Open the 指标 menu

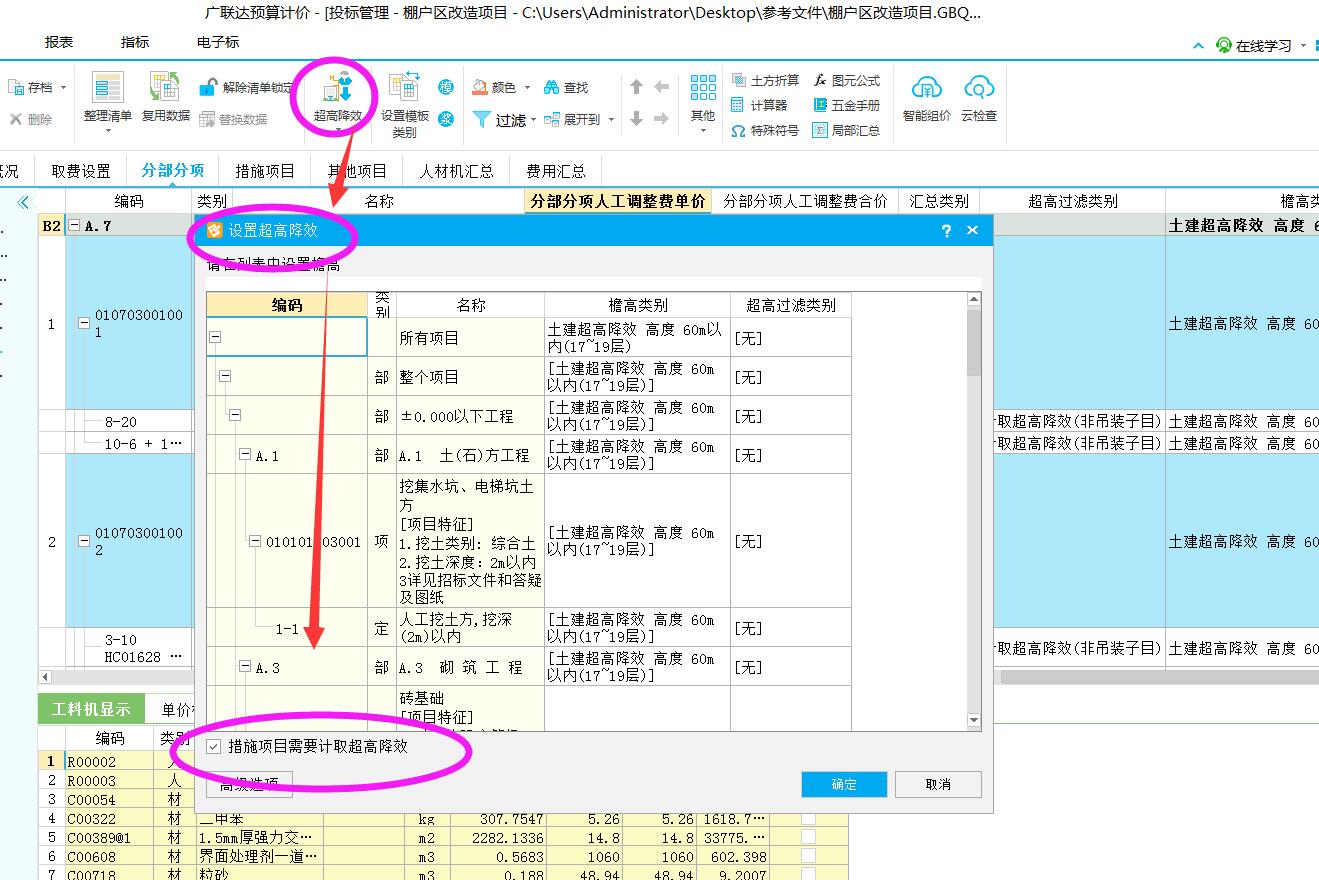[135, 42]
